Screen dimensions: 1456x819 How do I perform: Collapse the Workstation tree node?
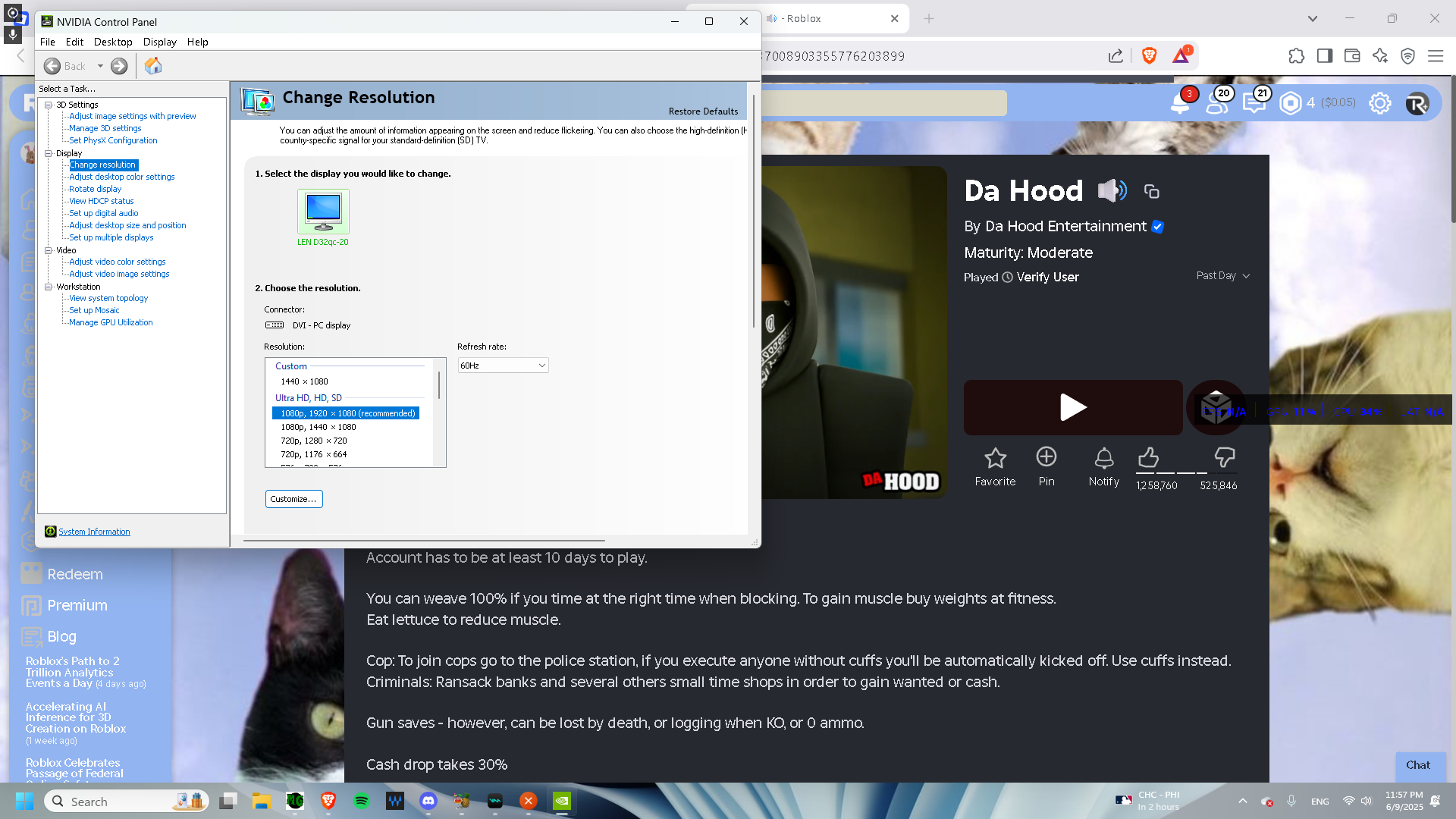pyautogui.click(x=49, y=287)
